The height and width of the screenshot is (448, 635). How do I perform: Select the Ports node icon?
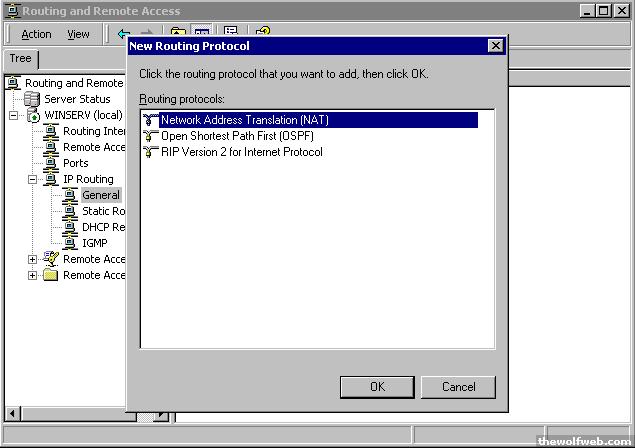[x=50, y=163]
